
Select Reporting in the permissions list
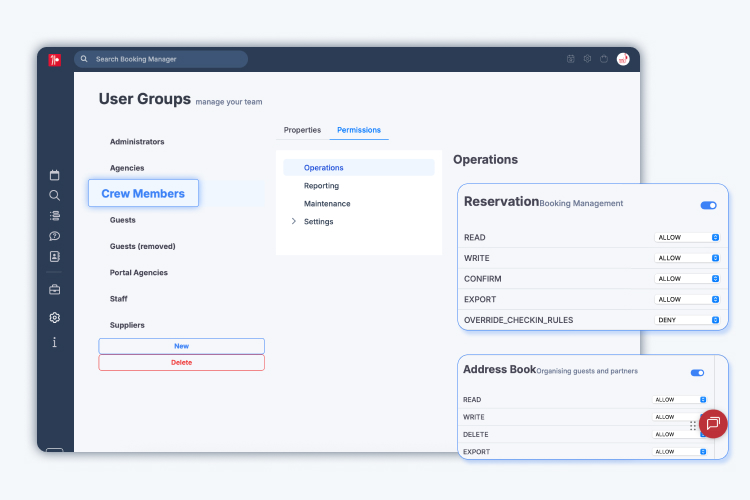point(321,186)
